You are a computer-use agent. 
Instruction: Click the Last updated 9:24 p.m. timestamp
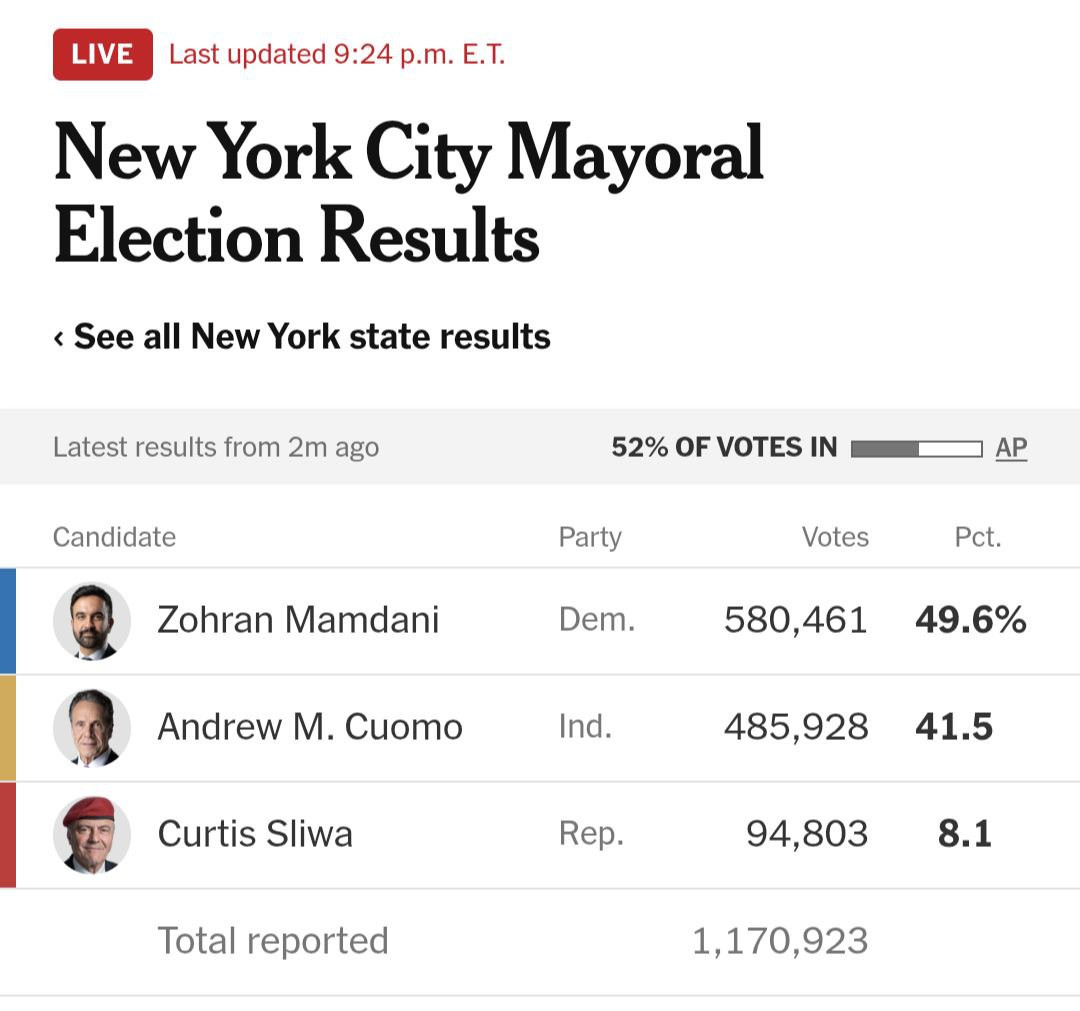[337, 54]
